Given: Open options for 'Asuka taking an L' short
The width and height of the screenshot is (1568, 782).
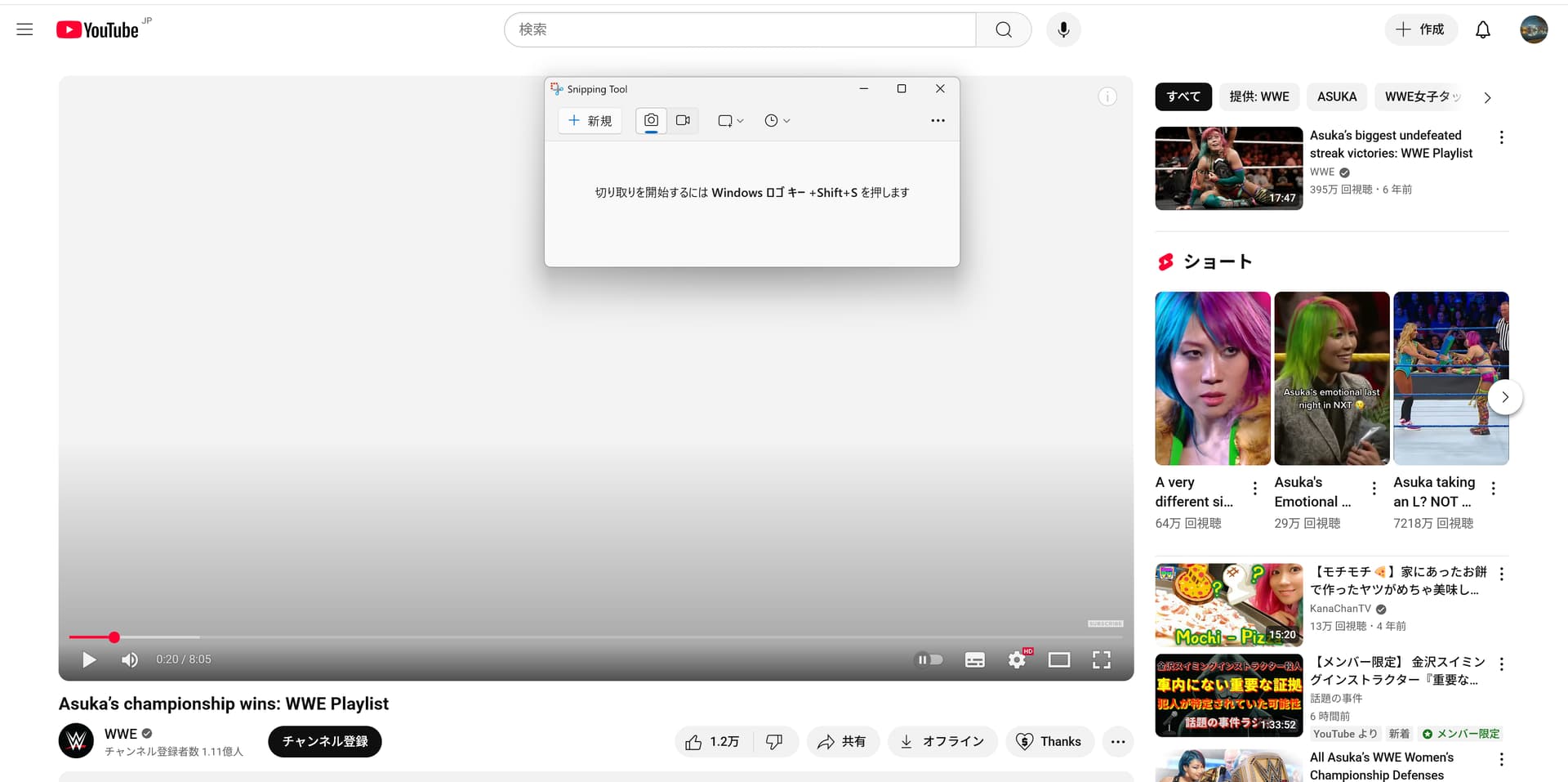Looking at the screenshot, I should (x=1494, y=489).
